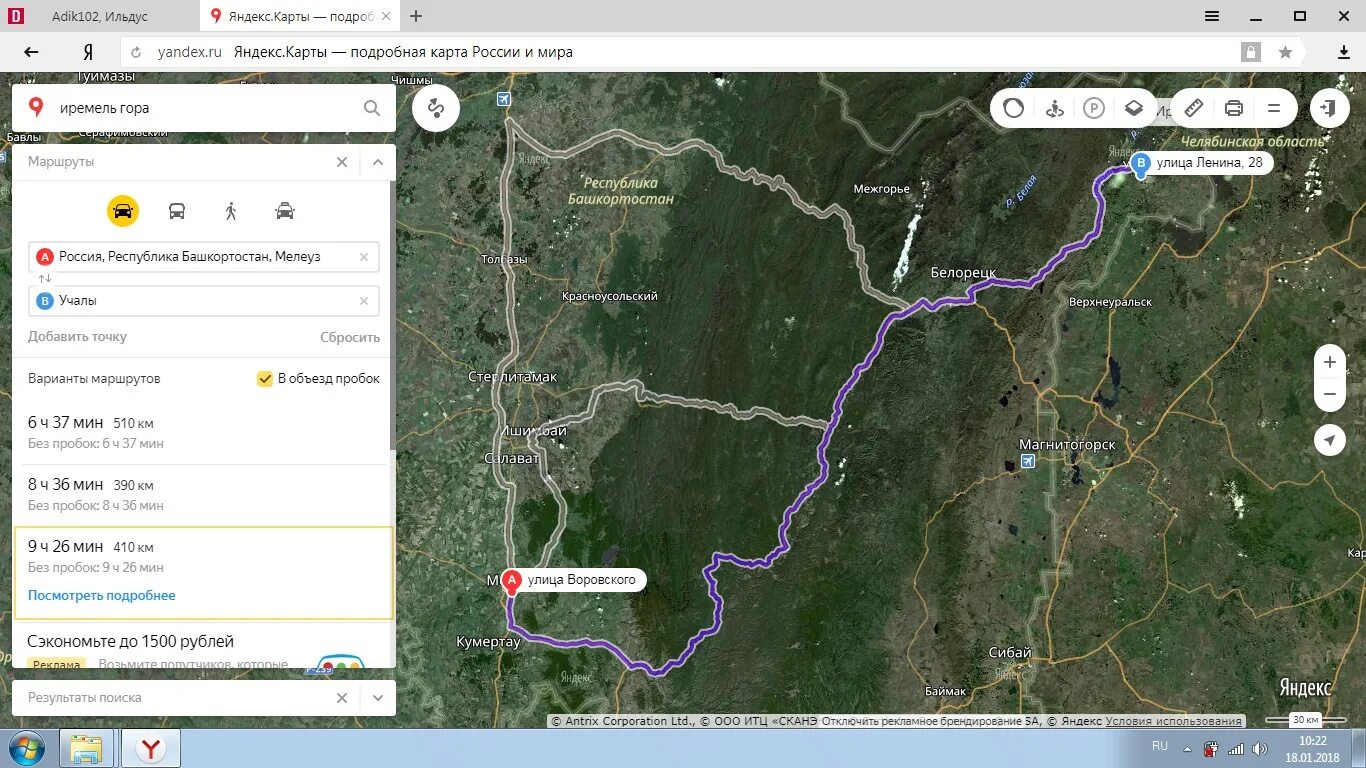Viewport: 1366px width, 768px height.
Task: Click Добавить точку
Action: tap(77, 337)
